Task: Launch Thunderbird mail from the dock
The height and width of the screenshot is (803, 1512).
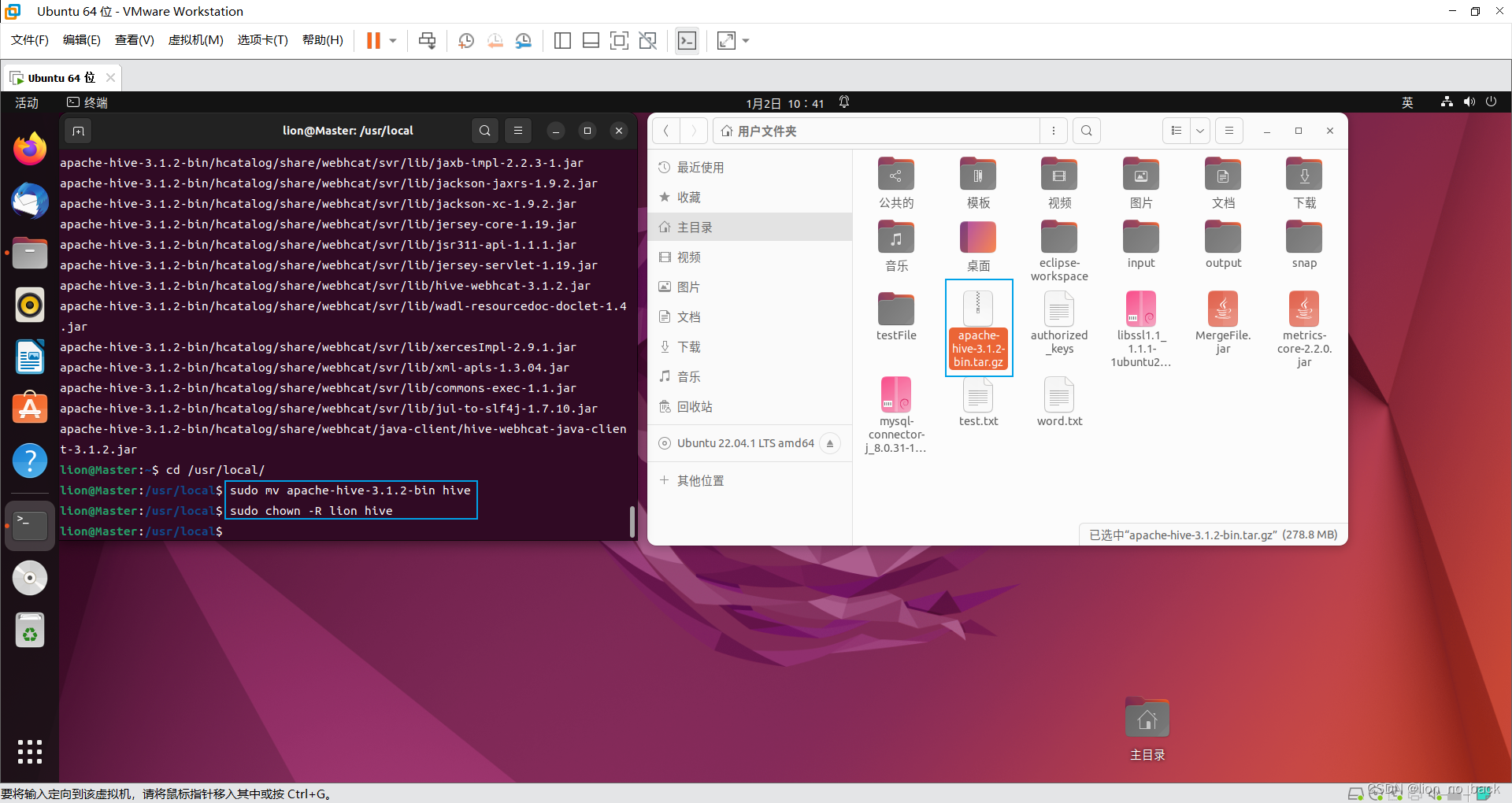Action: (30, 201)
